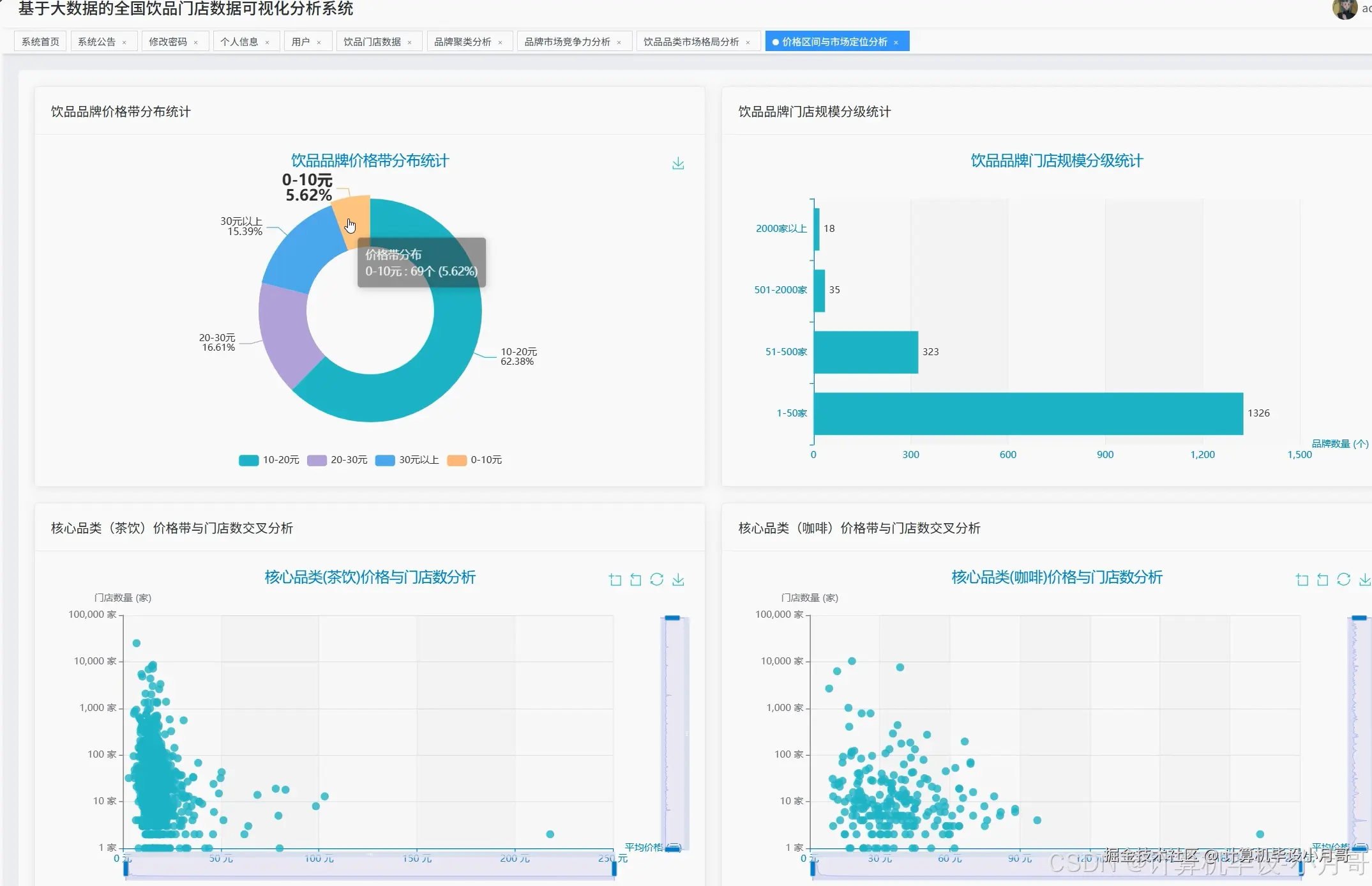1372x886 pixels.
Task: Close the 价格区间与市场定位分析 tab
Action: point(896,42)
